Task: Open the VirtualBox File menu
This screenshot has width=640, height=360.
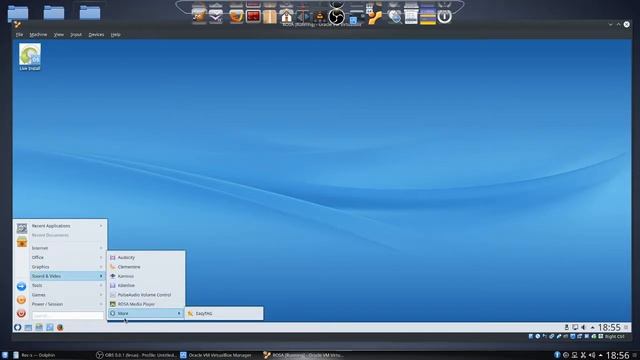Action: (19, 35)
